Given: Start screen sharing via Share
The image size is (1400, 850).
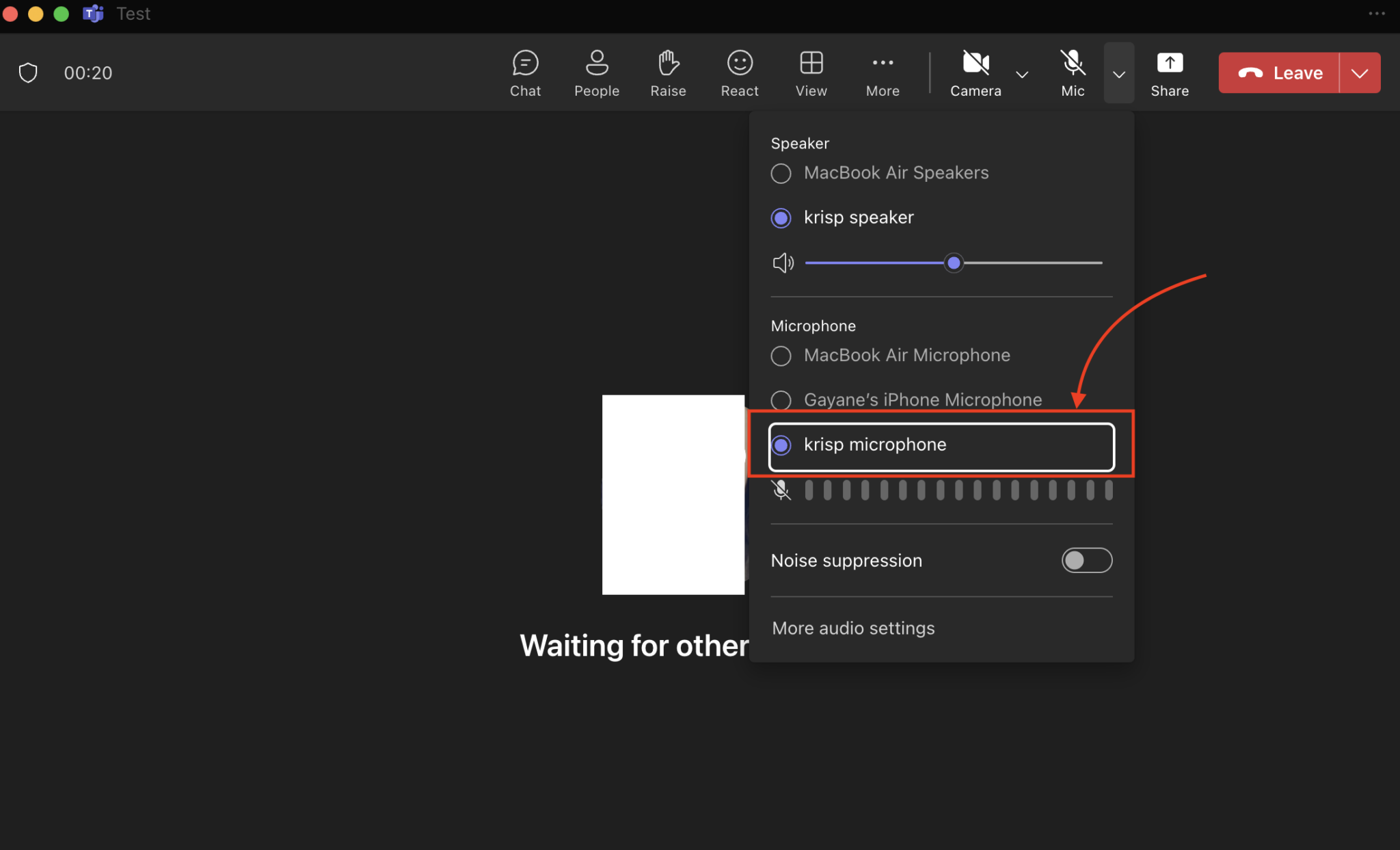Looking at the screenshot, I should (x=1170, y=72).
